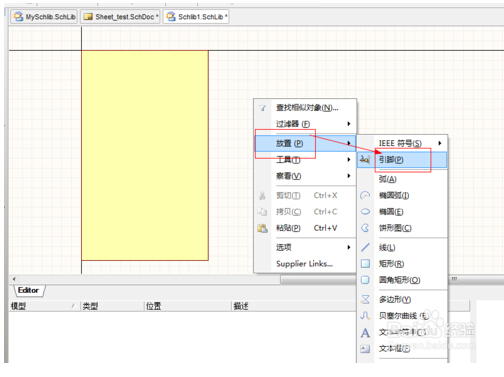Select the Editor tab below the canvas
The image size is (504, 377).
pos(29,290)
